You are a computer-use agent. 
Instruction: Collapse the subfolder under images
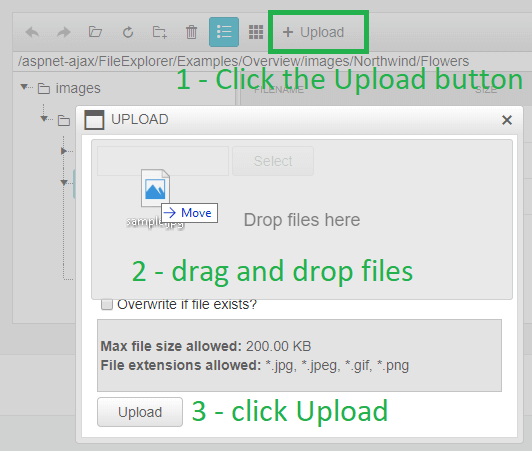(44, 118)
